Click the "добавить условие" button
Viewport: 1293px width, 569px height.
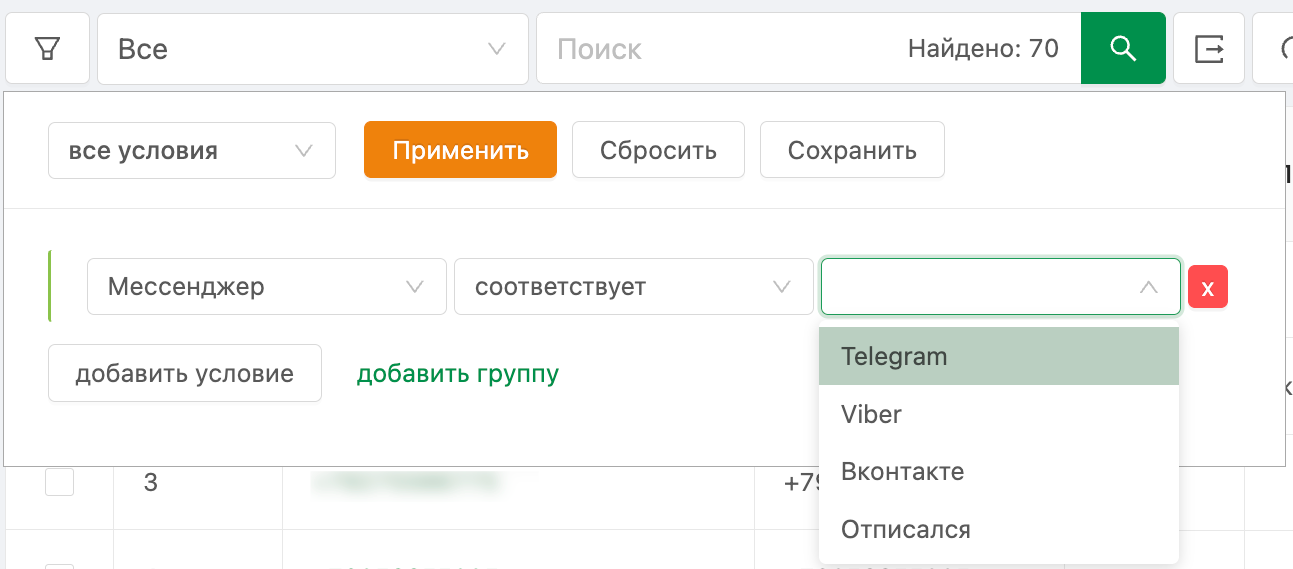(185, 373)
